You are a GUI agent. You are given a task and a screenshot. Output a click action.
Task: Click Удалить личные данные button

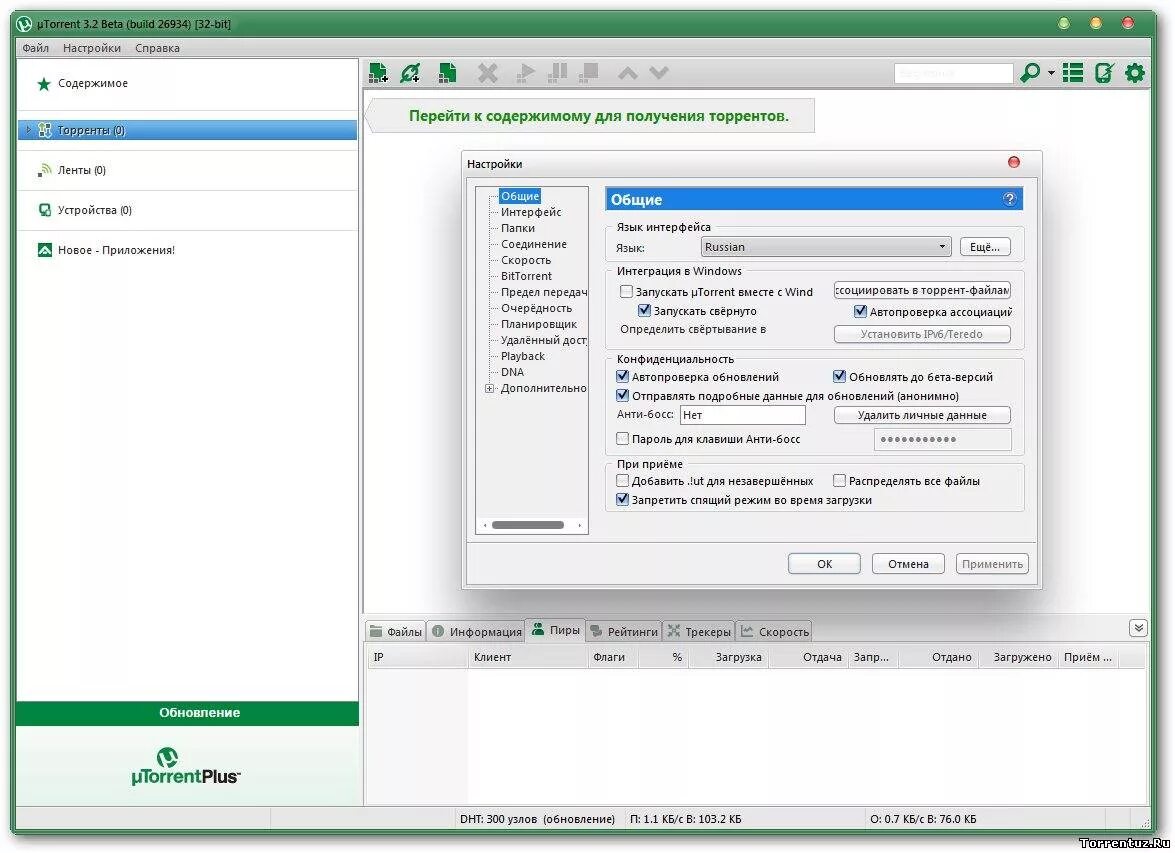pyautogui.click(x=922, y=415)
